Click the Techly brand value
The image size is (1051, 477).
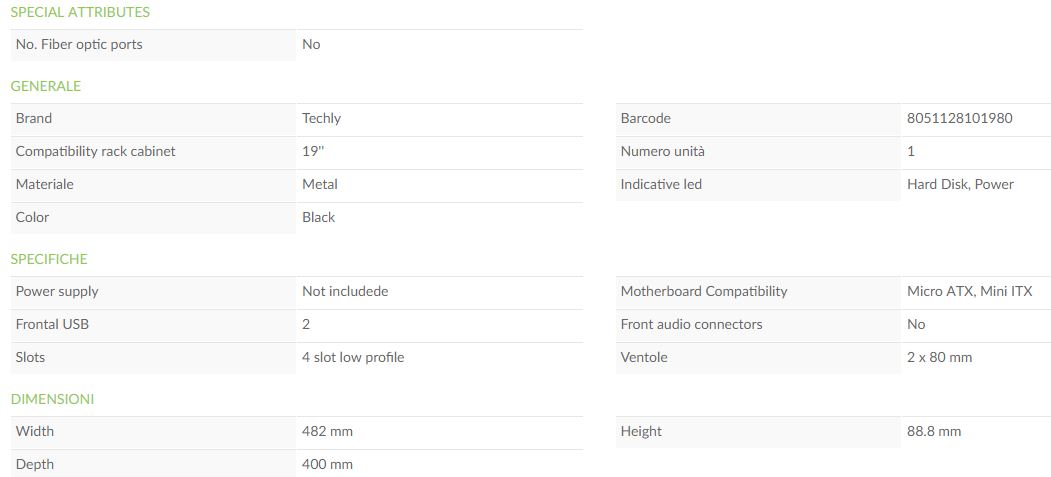(x=321, y=118)
